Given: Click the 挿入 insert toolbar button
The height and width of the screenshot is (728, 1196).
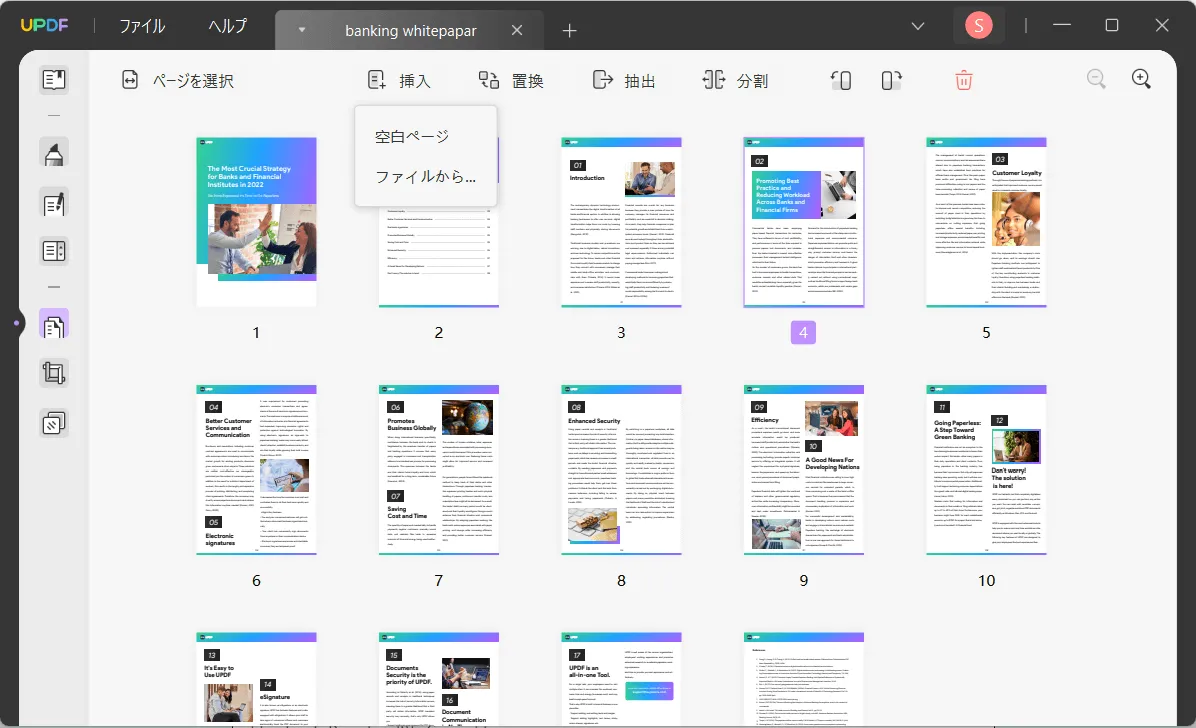Looking at the screenshot, I should [x=399, y=80].
